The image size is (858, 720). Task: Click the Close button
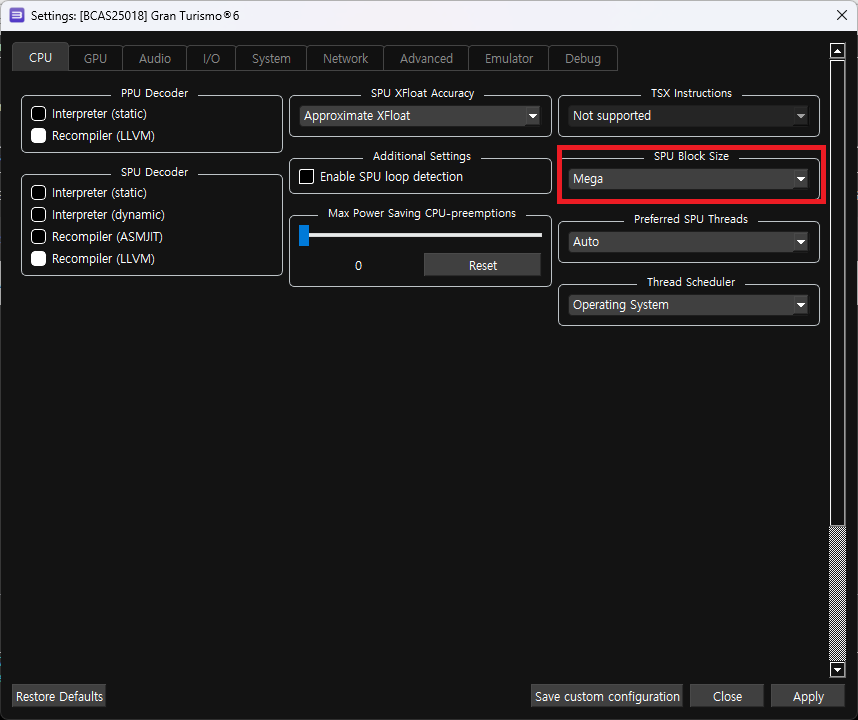[727, 696]
